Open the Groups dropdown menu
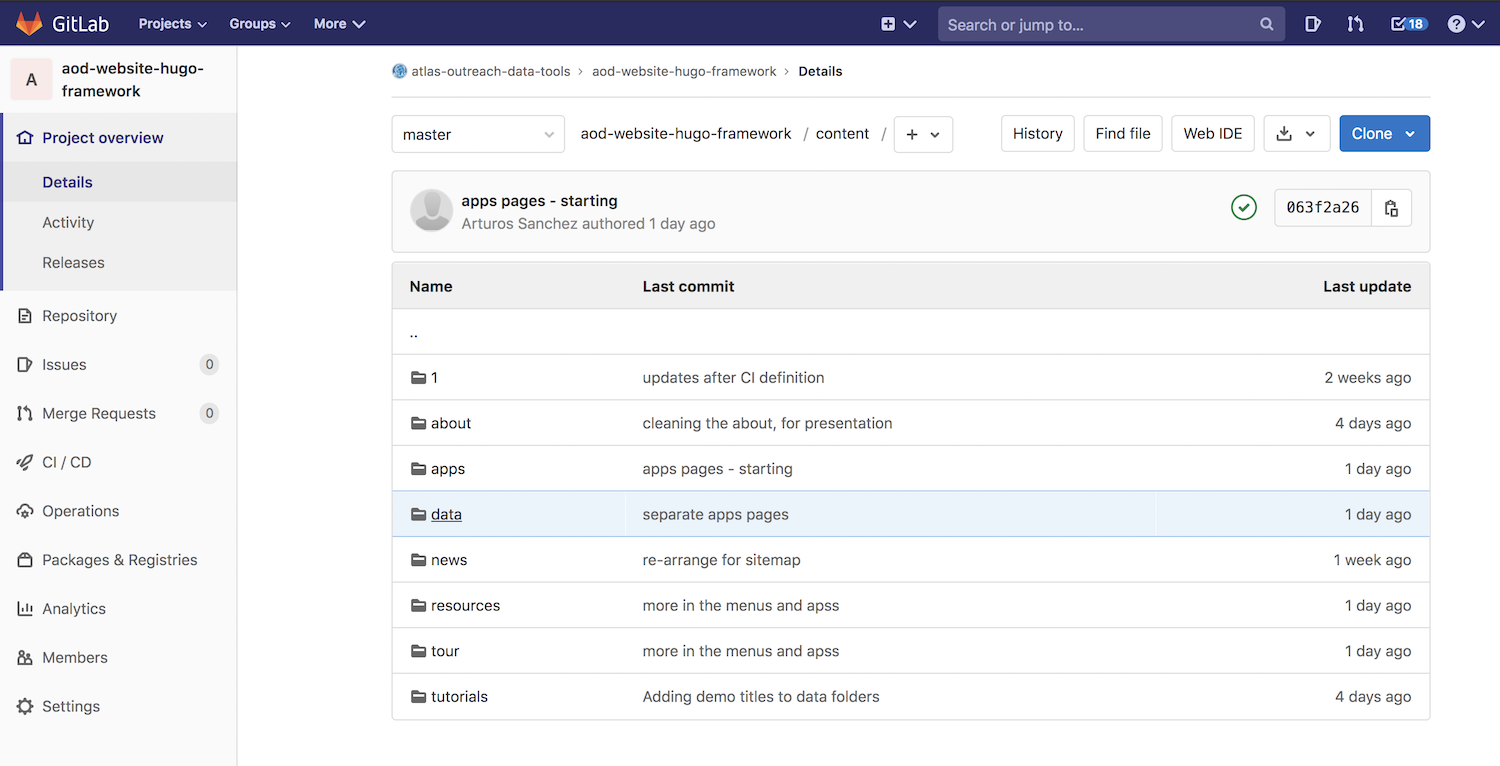 (260, 24)
